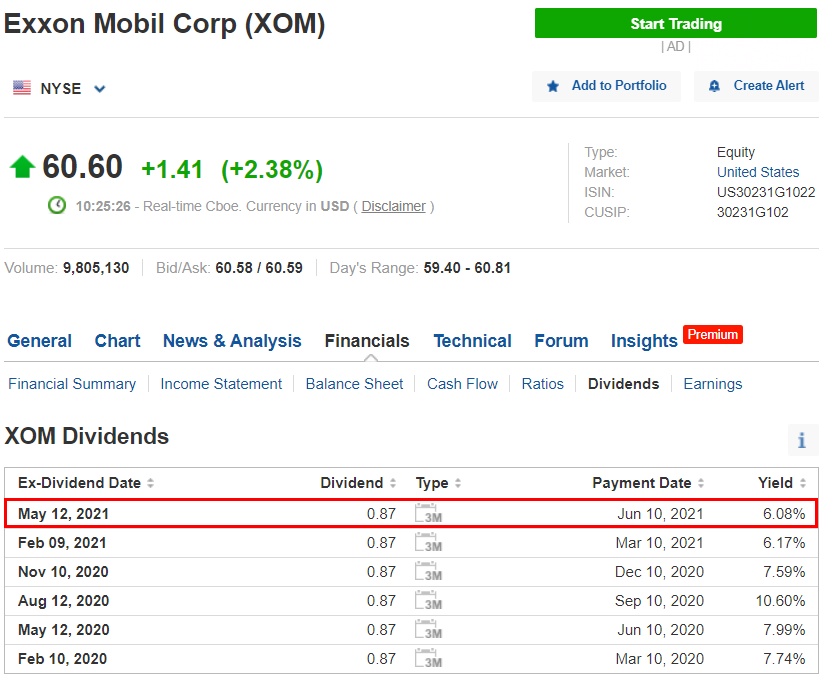The image size is (836, 688).
Task: Click the red Premium badge
Action: 712,334
